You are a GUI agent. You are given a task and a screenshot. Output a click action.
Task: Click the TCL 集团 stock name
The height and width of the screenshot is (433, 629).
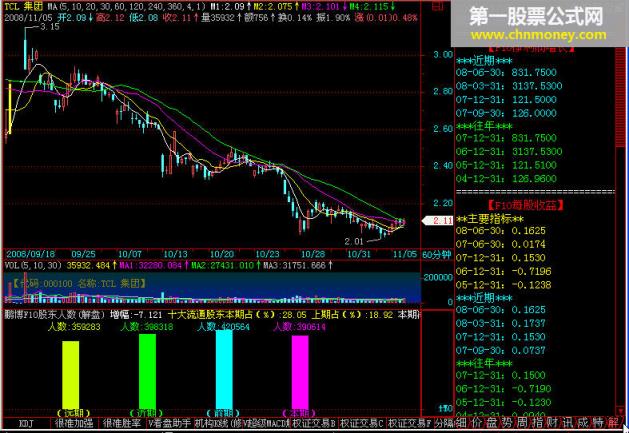(23, 6)
